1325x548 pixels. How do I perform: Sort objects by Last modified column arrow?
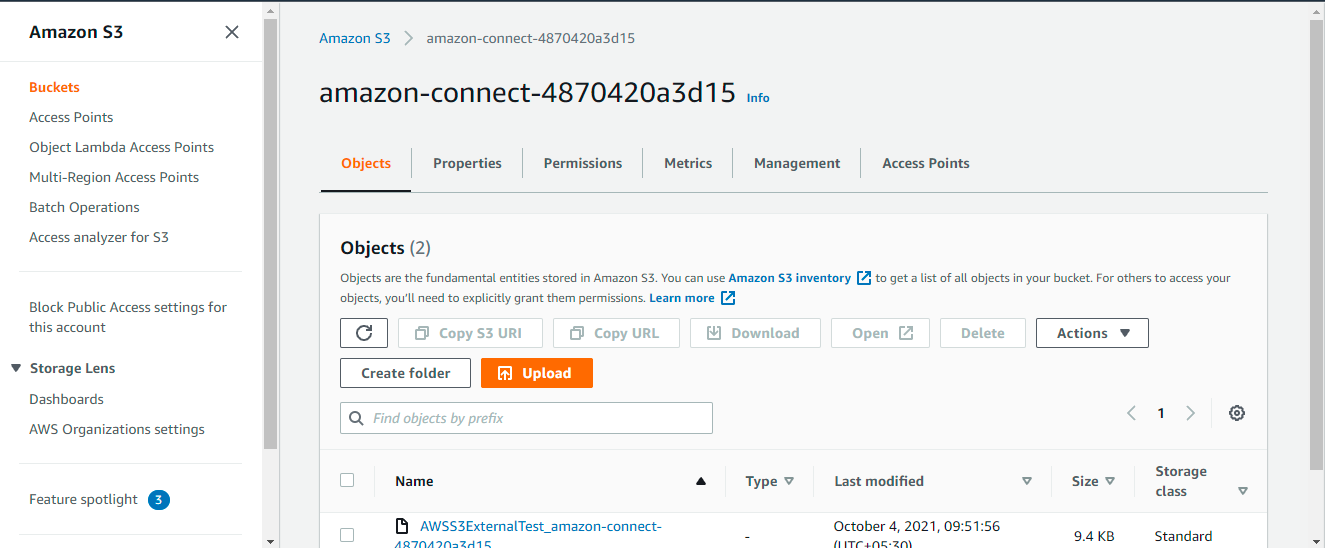click(1026, 481)
